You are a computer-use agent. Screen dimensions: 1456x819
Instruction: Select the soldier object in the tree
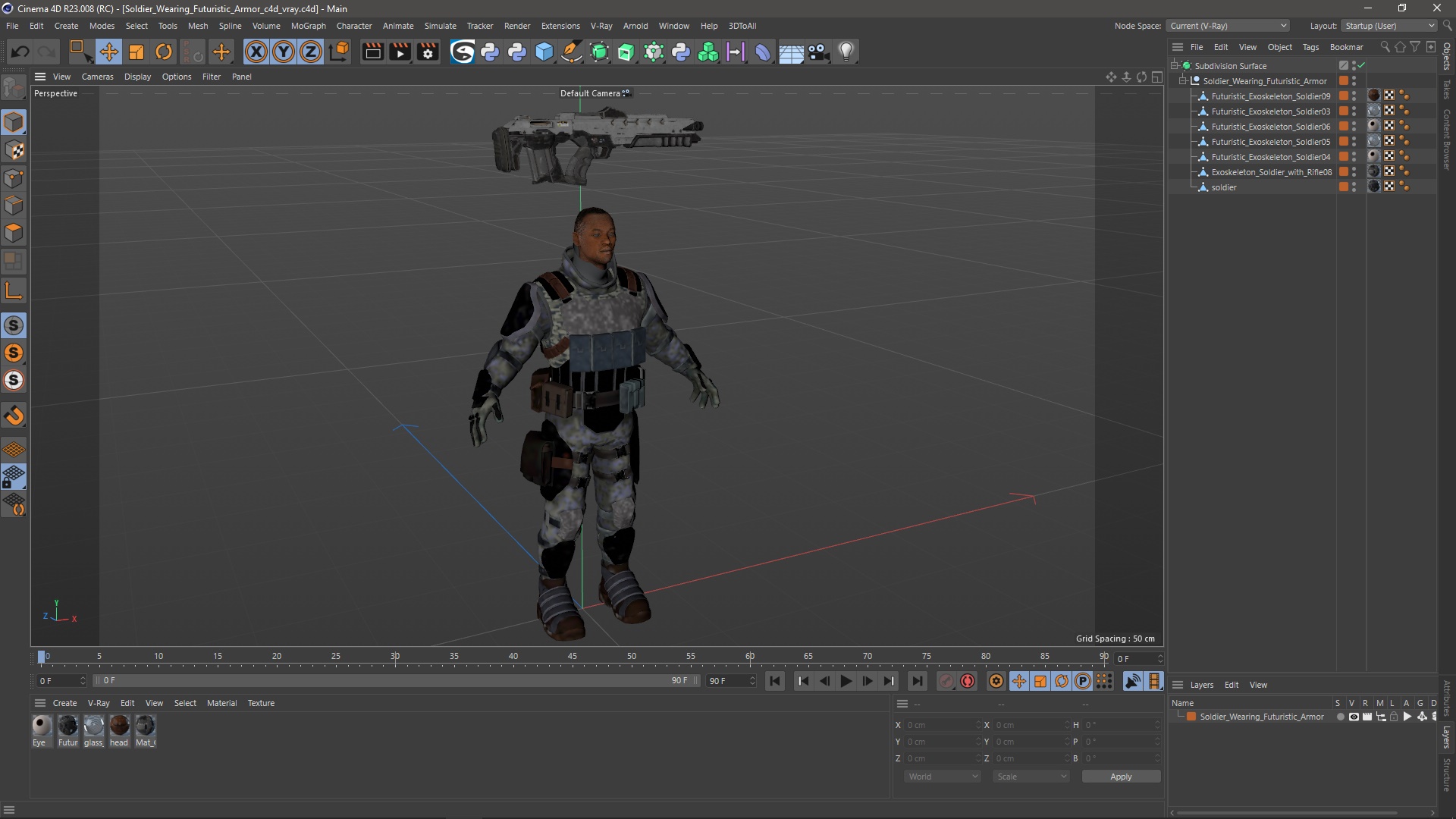(1223, 187)
